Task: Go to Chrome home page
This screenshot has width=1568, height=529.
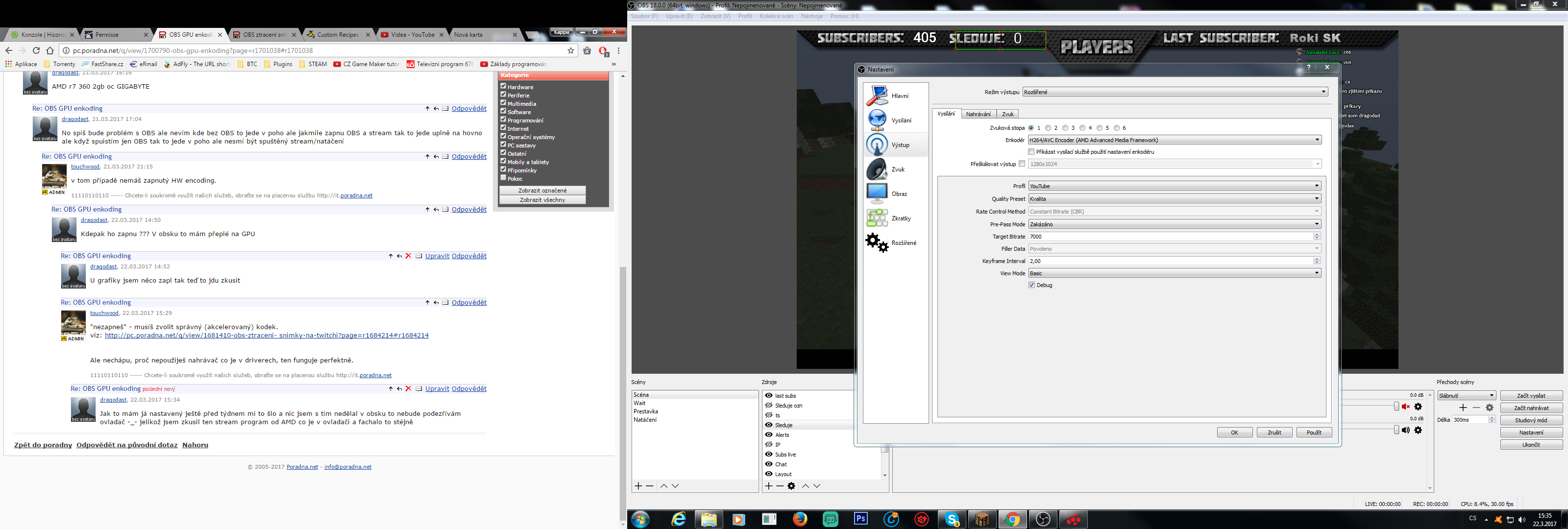Action: (50, 50)
